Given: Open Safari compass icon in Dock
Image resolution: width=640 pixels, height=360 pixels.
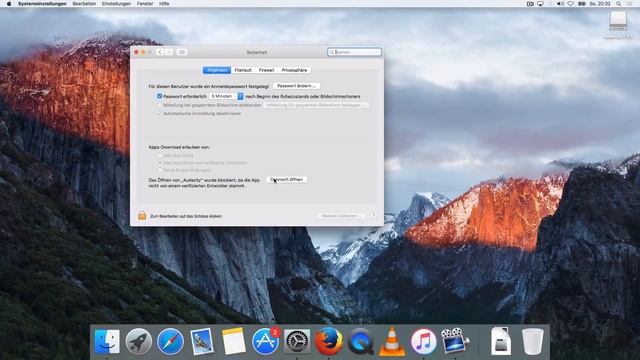Looking at the screenshot, I should [x=170, y=341].
